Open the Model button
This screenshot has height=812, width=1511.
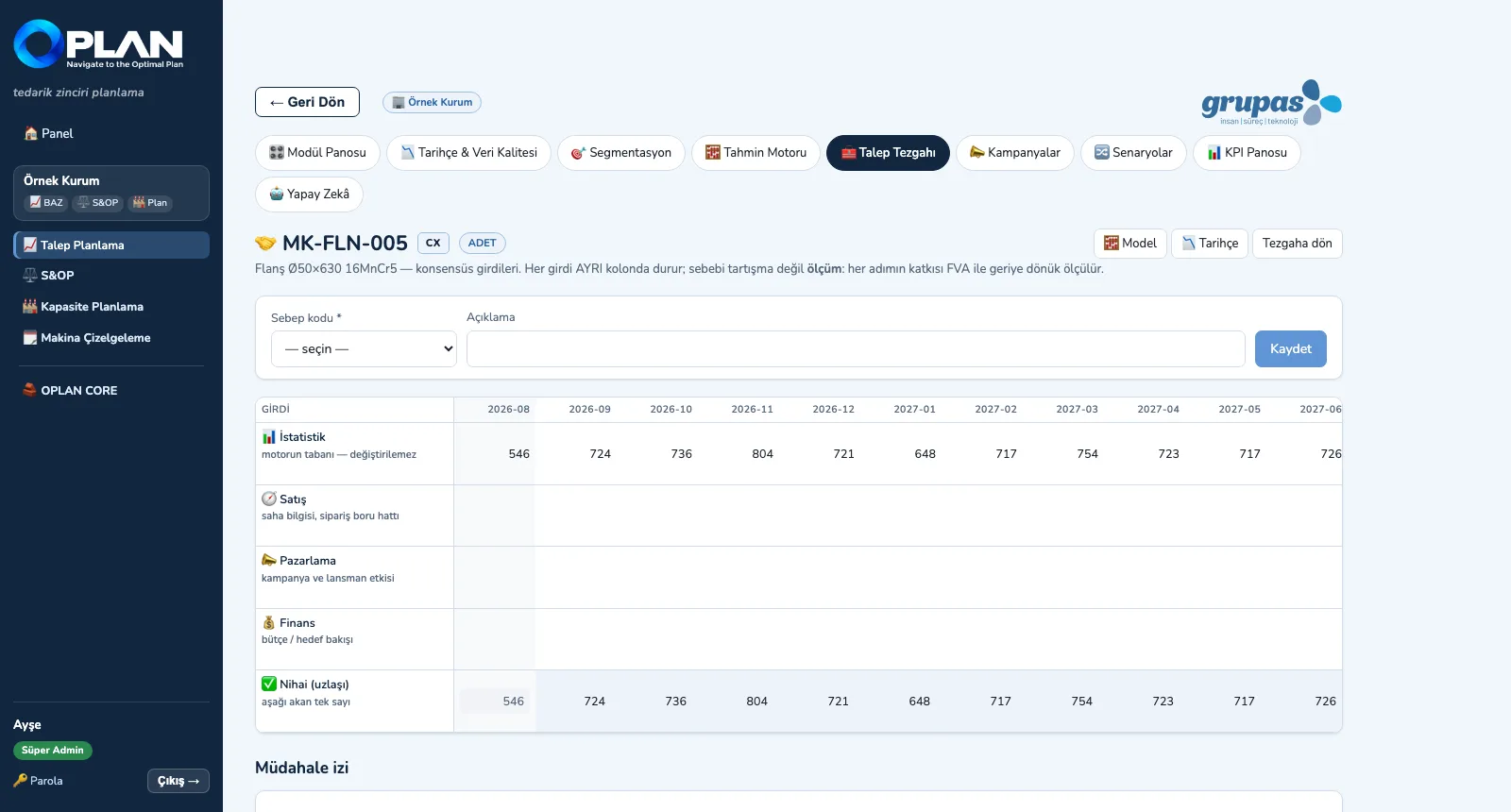pos(1130,244)
